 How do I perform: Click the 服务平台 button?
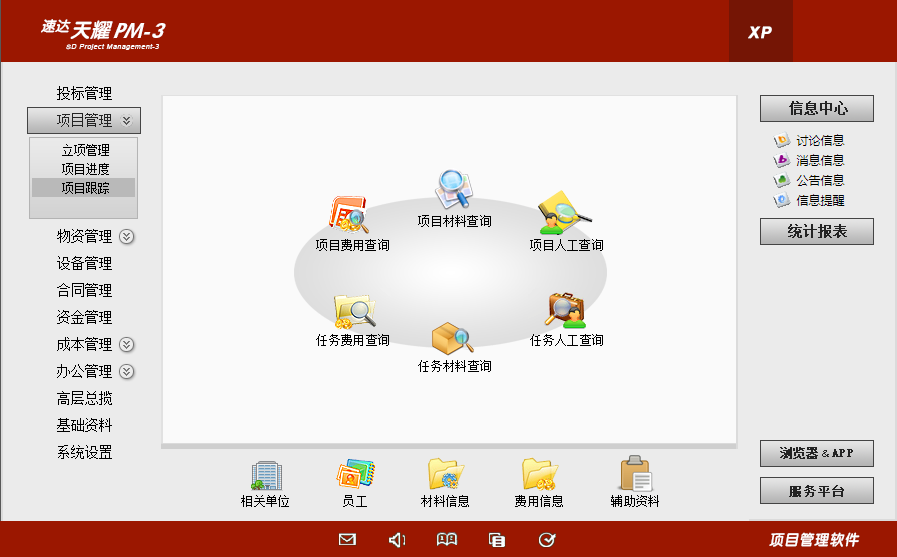click(816, 491)
